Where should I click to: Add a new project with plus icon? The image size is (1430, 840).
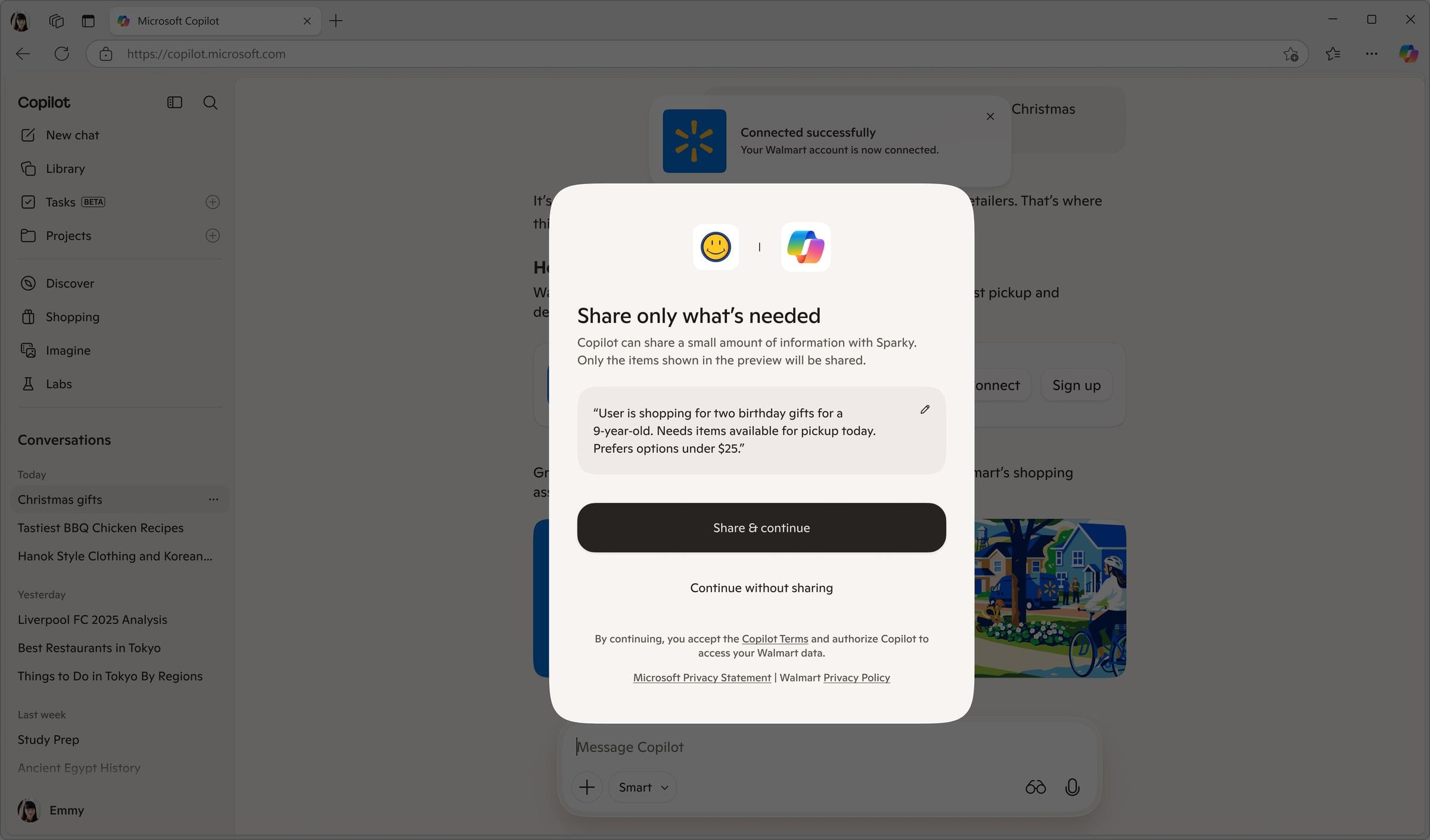pos(213,235)
